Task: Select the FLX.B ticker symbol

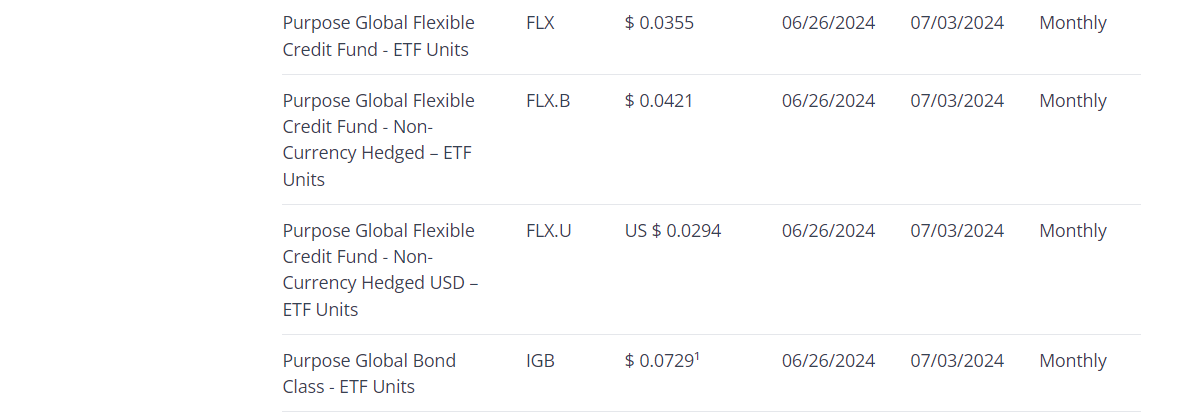Action: point(548,101)
